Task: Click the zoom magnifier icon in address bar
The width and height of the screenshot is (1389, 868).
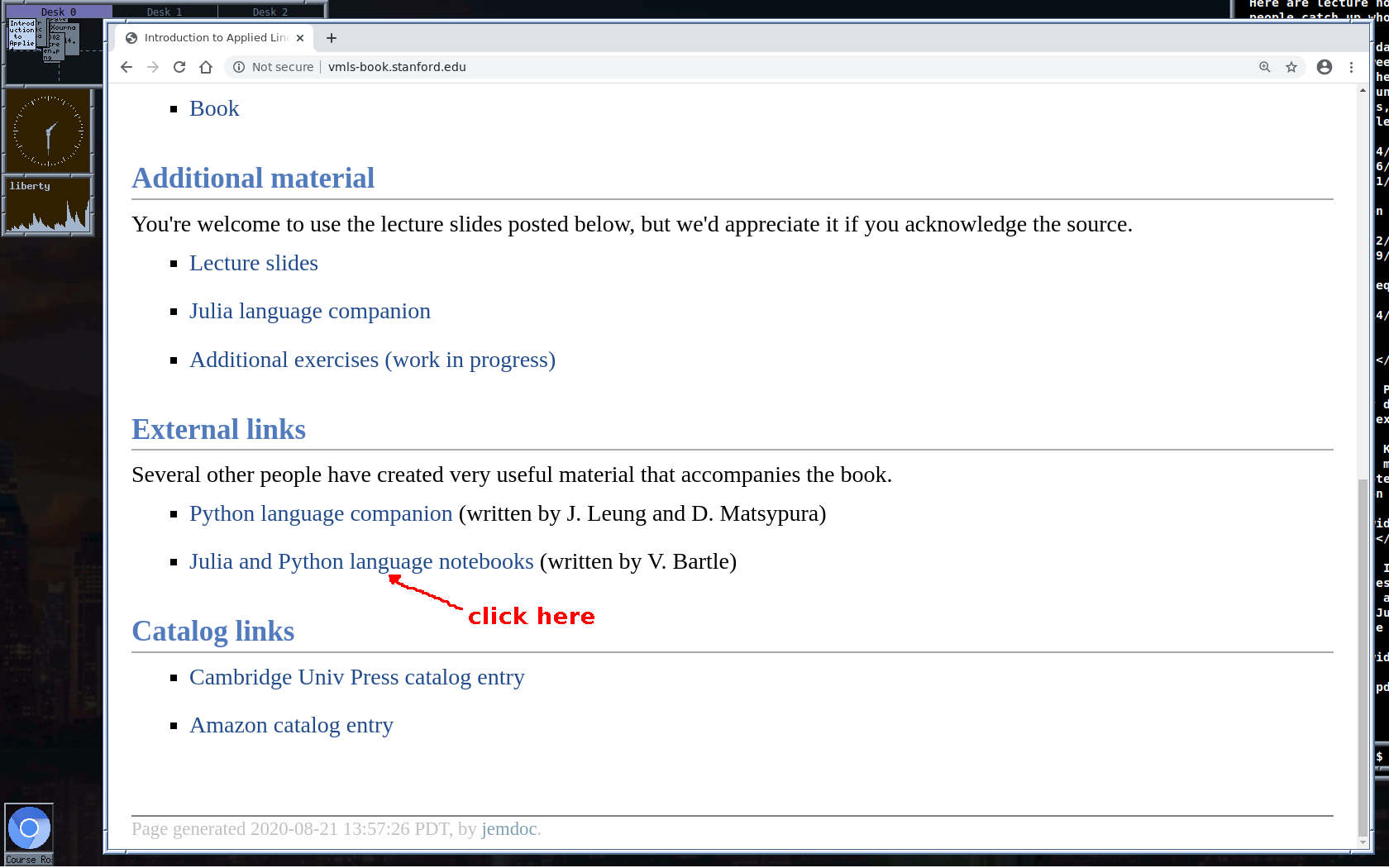Action: pos(1264,67)
